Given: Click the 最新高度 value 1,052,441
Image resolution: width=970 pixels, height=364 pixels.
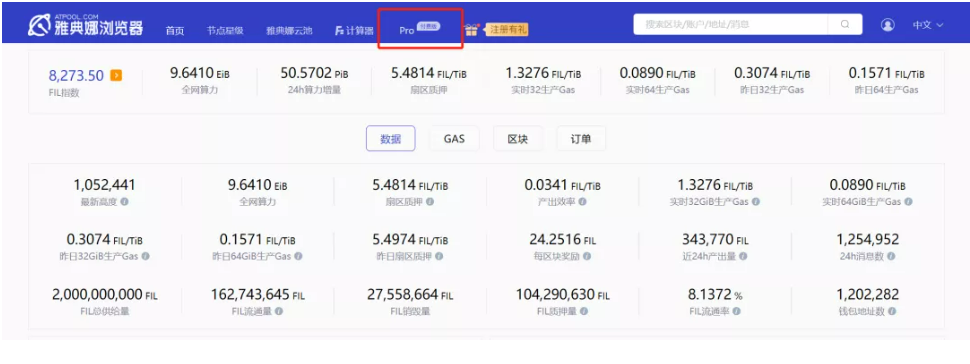Looking at the screenshot, I should (x=104, y=185).
